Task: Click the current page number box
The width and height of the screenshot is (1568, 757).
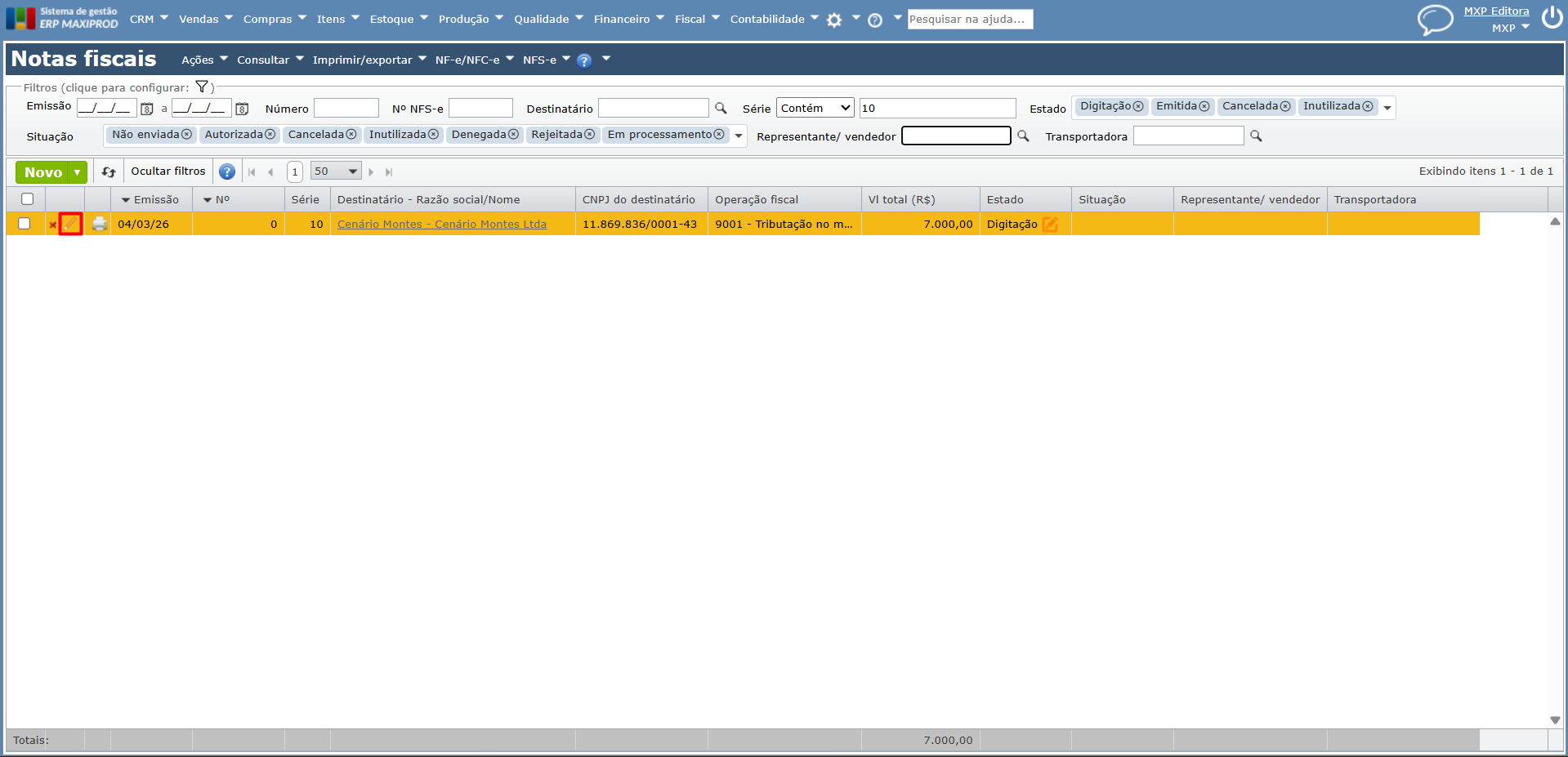Action: 295,171
